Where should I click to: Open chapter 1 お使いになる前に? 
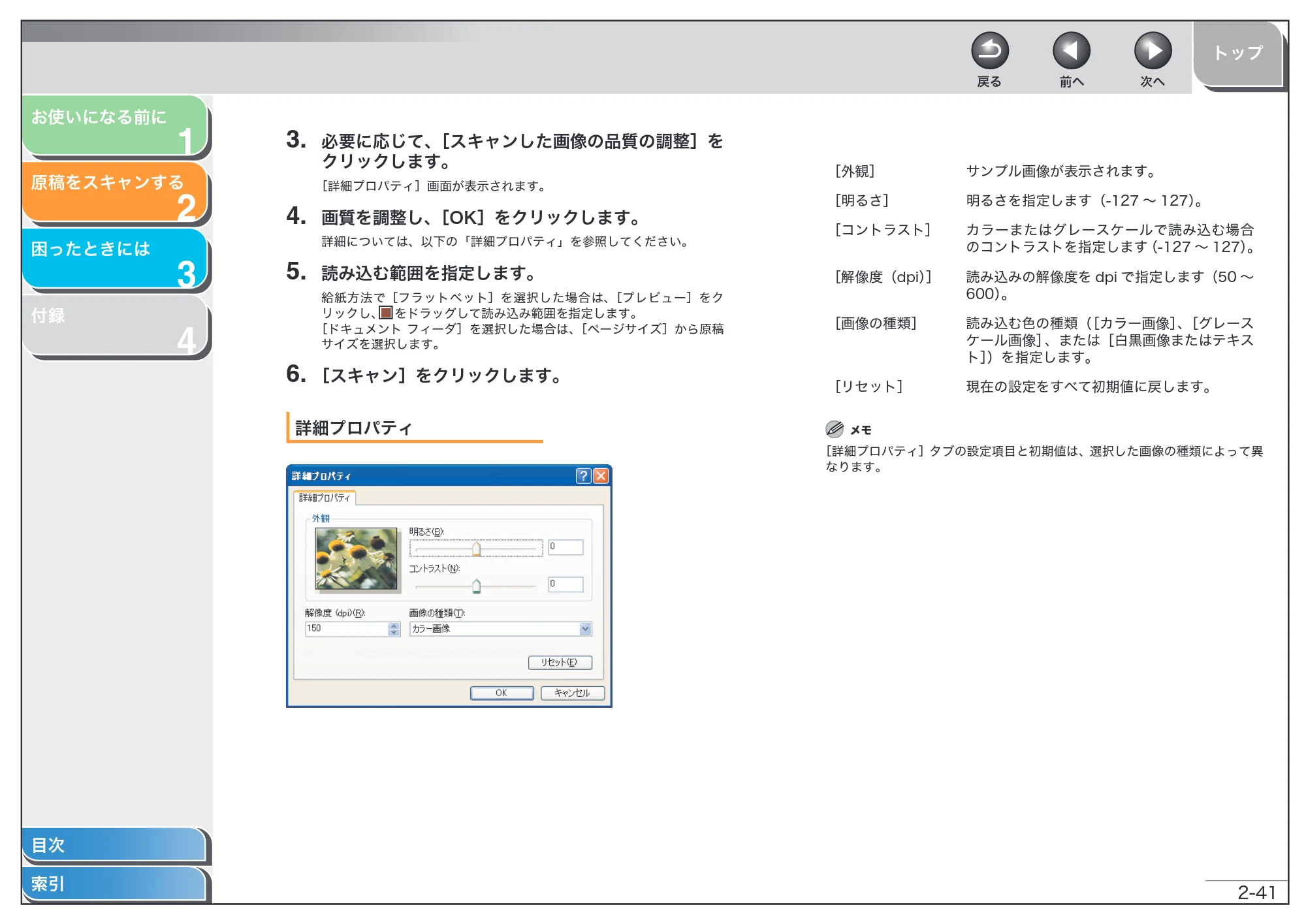pyautogui.click(x=115, y=126)
